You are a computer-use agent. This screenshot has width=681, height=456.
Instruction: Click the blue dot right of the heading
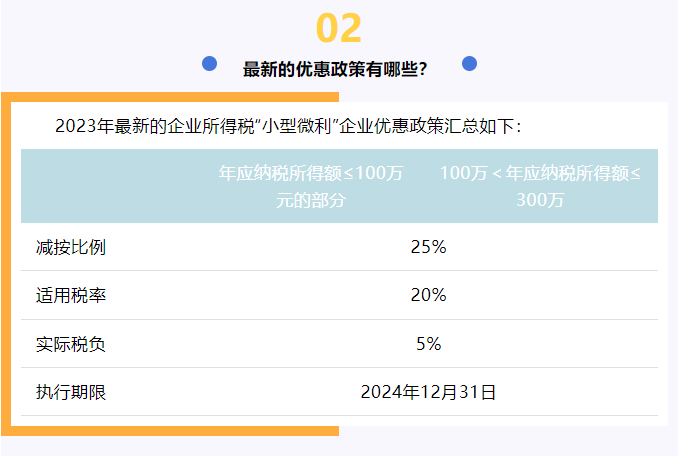pos(469,63)
